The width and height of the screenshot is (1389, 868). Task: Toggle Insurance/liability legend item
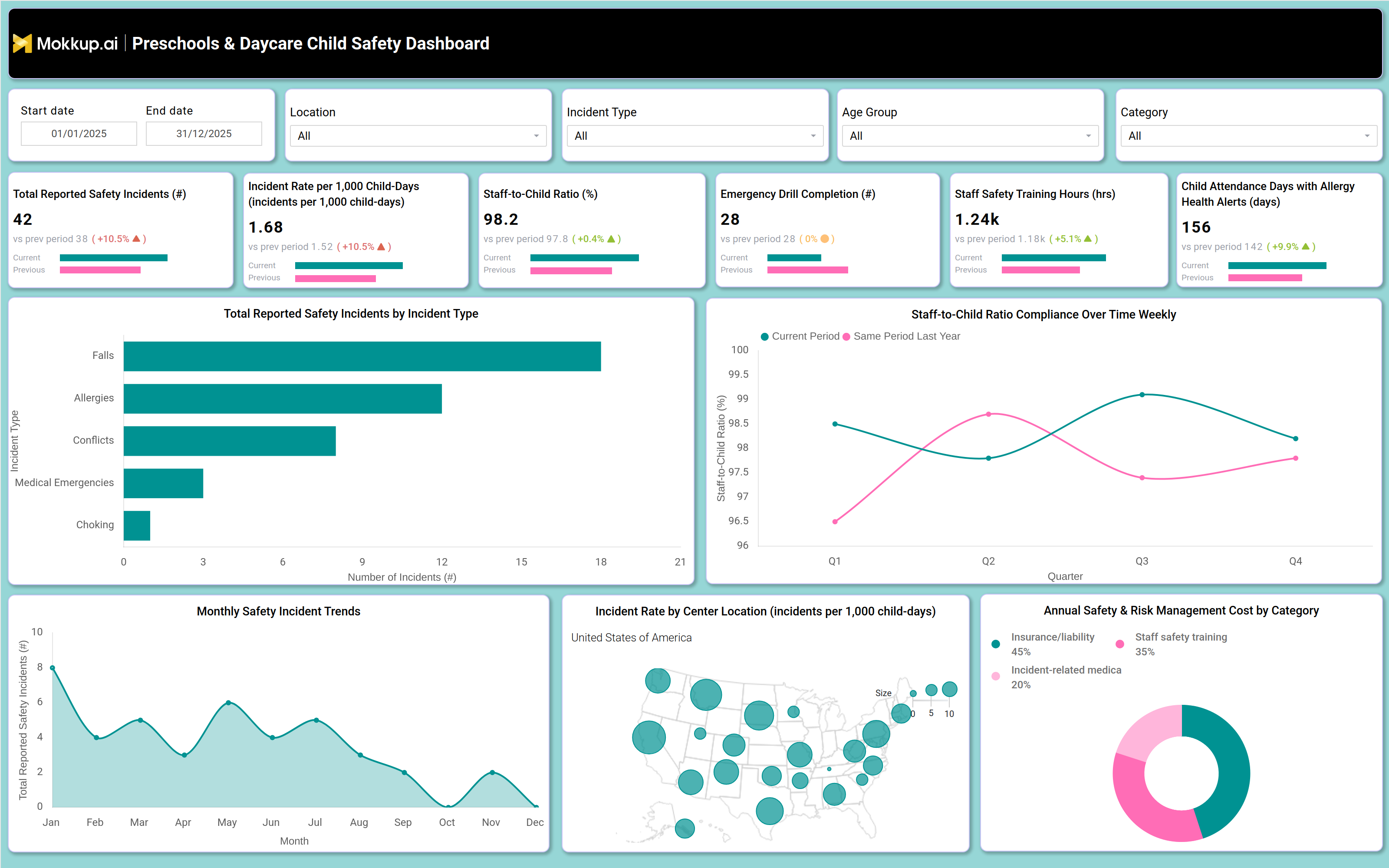[x=1044, y=644]
